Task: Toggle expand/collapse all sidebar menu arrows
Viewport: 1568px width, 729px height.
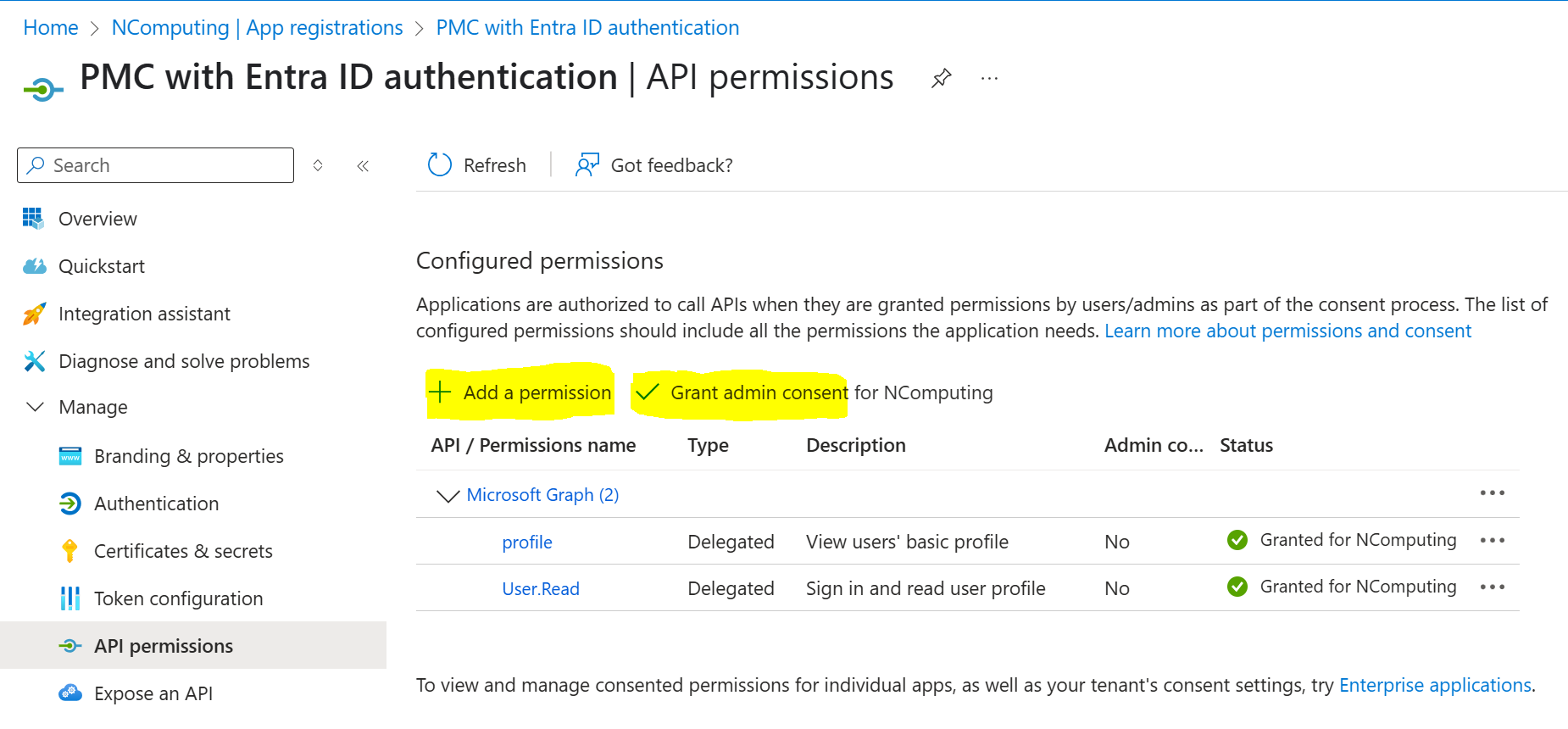Action: click(318, 165)
